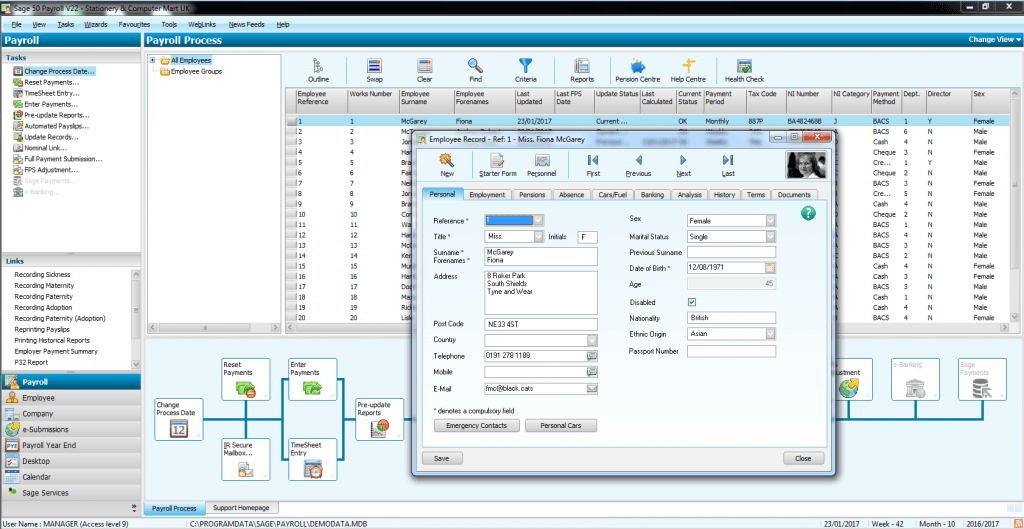Click the email envelope icon beside E-Mail
This screenshot has width=1024, height=529.
(592, 389)
